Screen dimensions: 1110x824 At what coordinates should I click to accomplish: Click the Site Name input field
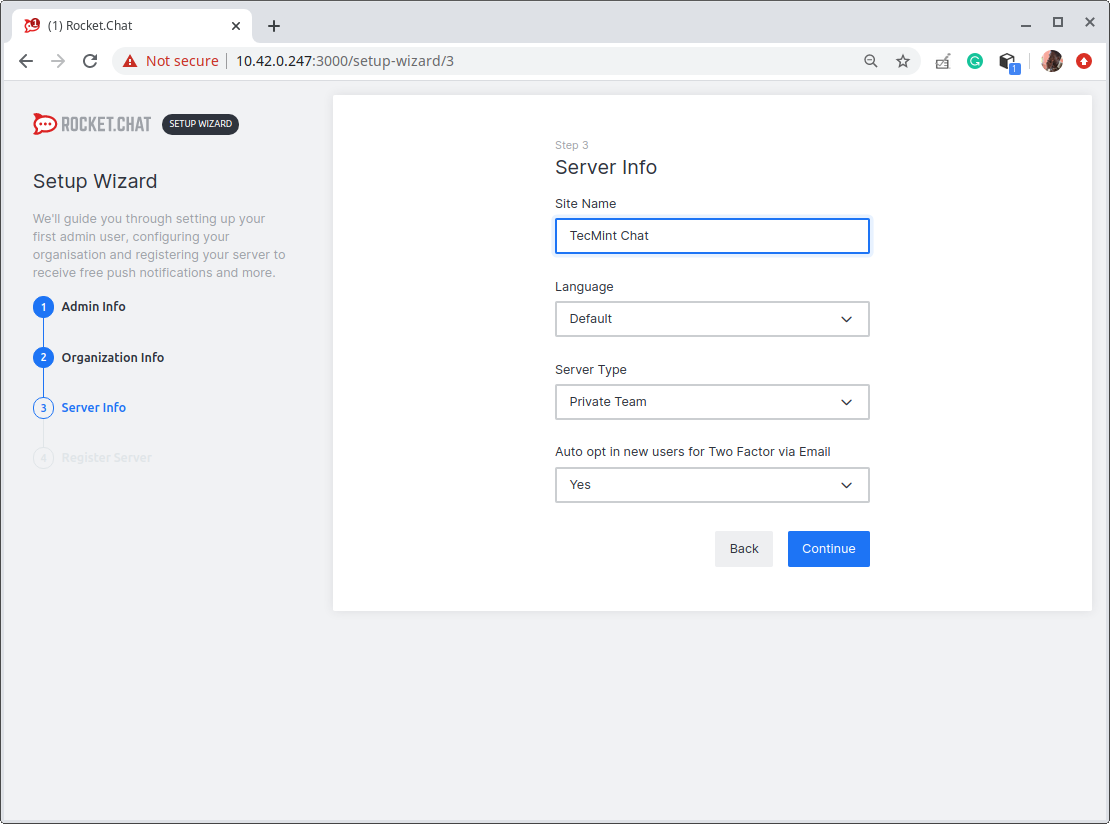point(712,236)
